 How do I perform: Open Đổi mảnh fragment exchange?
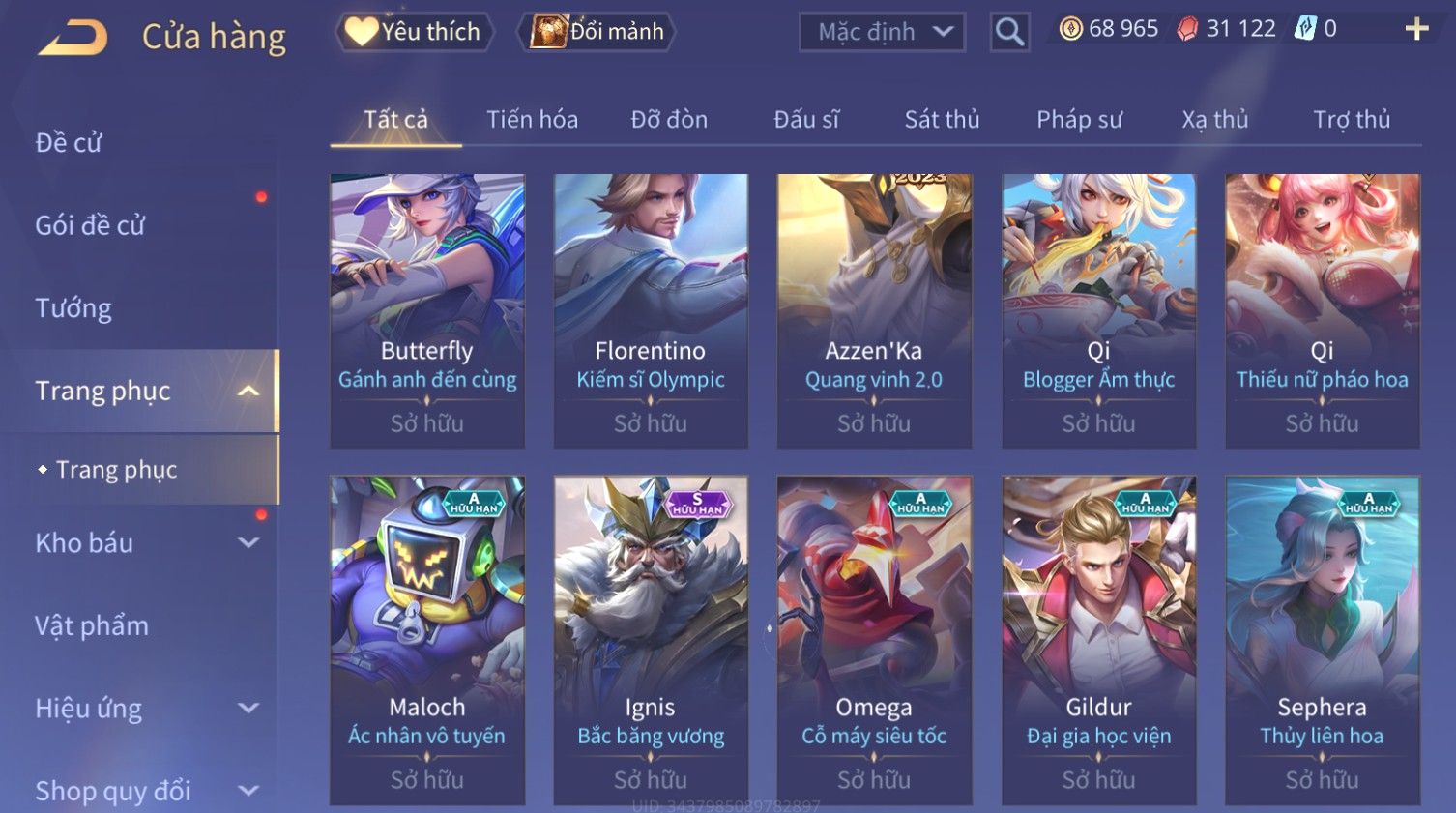point(597,32)
